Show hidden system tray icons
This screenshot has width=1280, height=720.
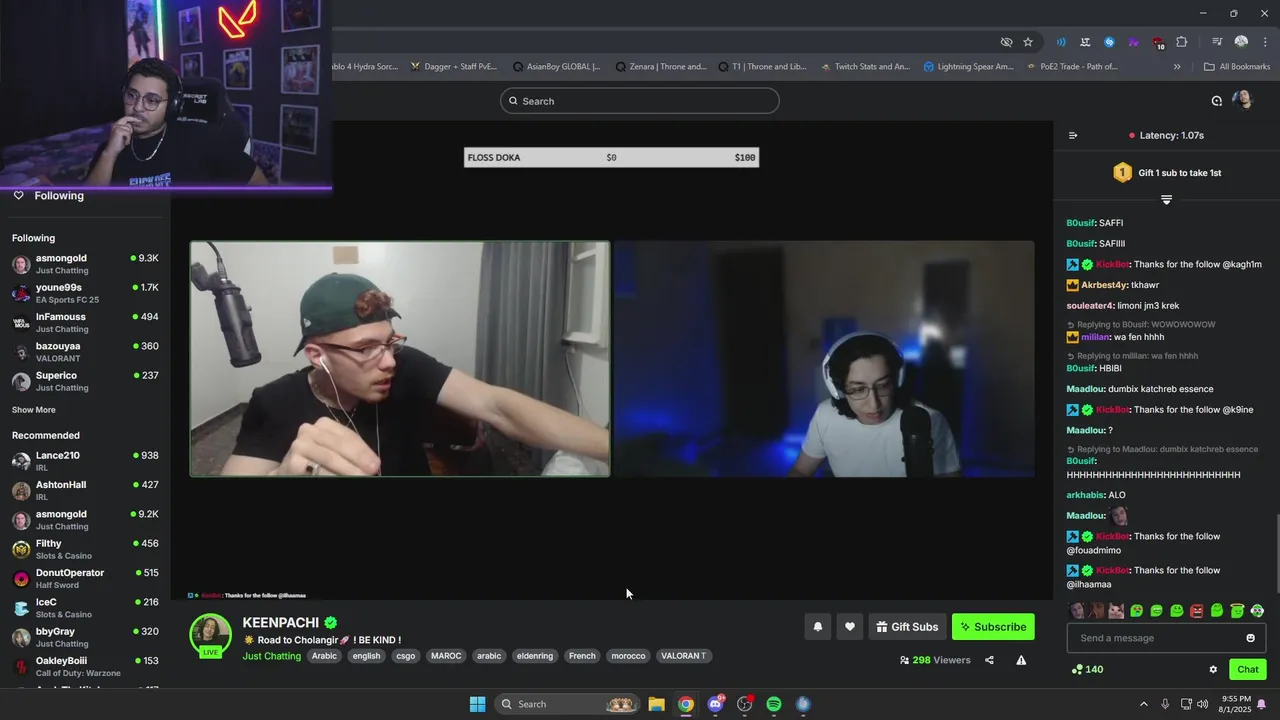[1144, 704]
